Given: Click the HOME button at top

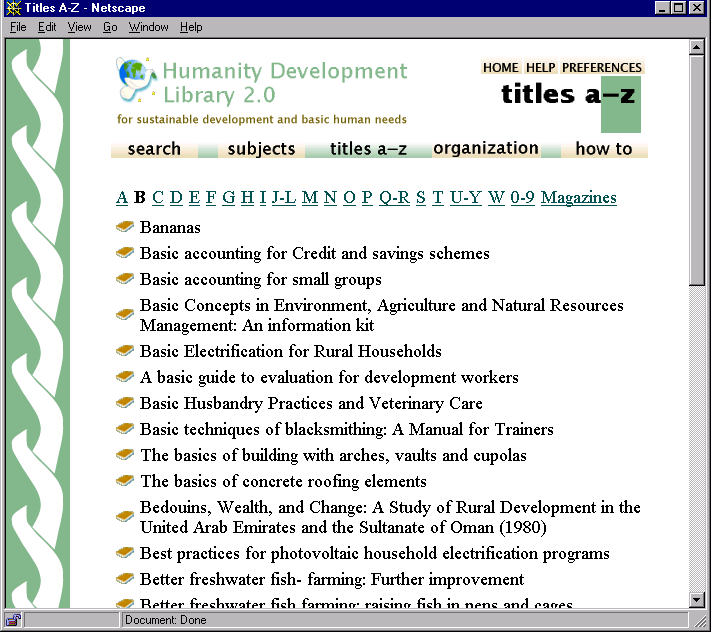Looking at the screenshot, I should [x=500, y=68].
